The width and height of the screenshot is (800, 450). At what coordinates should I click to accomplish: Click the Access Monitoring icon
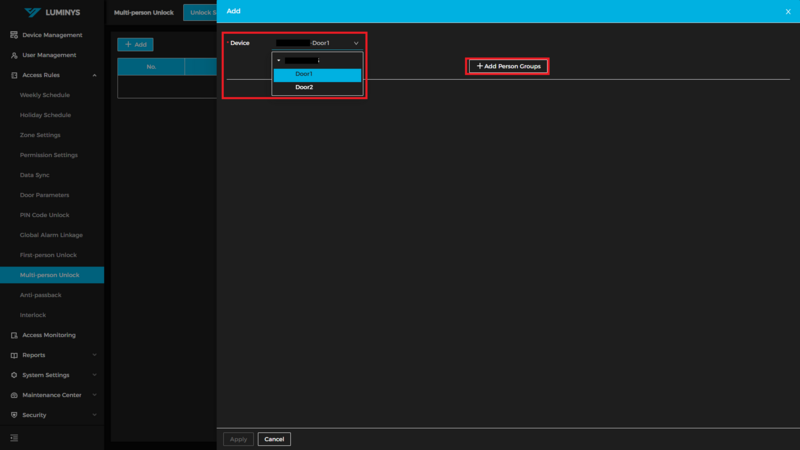[14, 335]
